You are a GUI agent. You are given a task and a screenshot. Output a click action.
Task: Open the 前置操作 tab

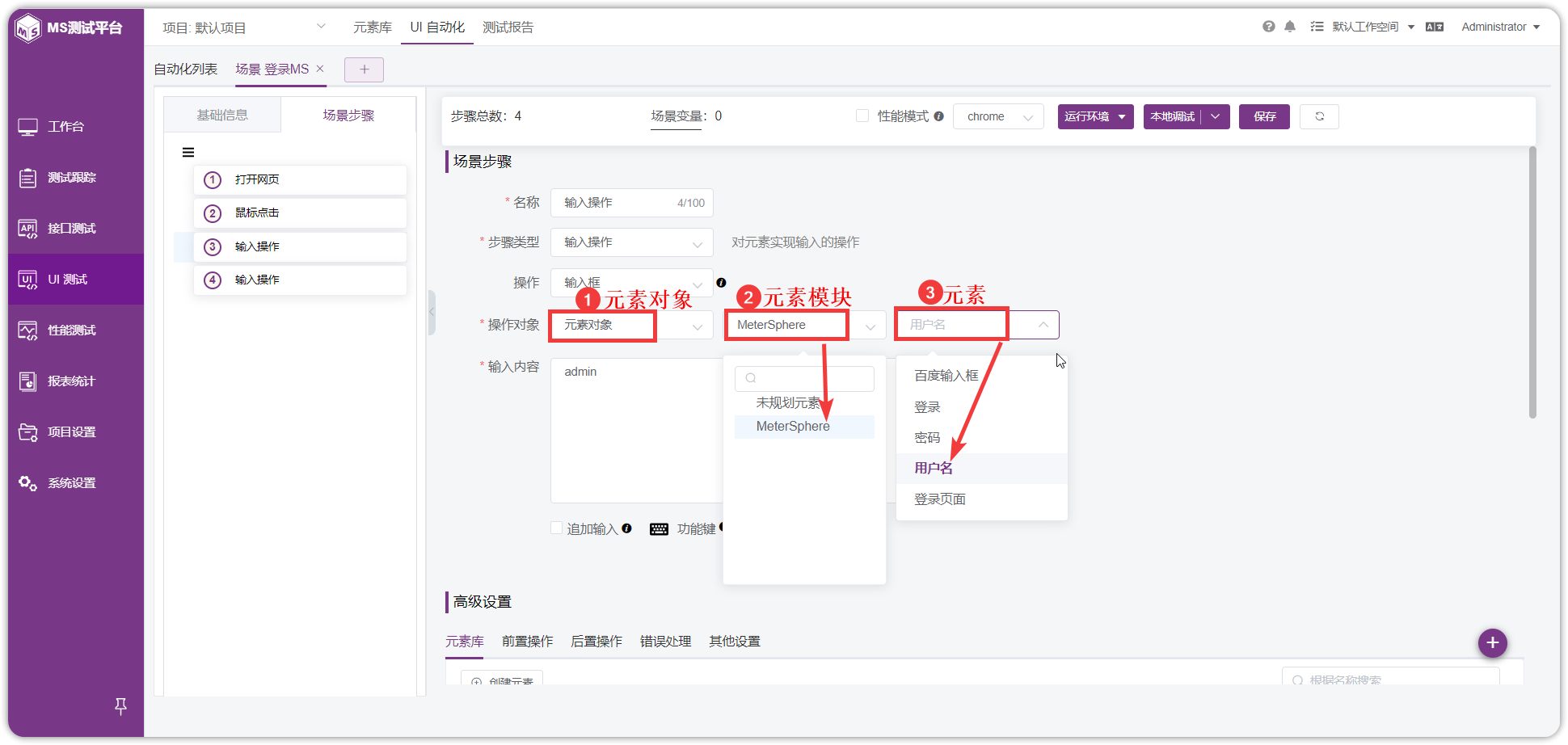(x=528, y=642)
